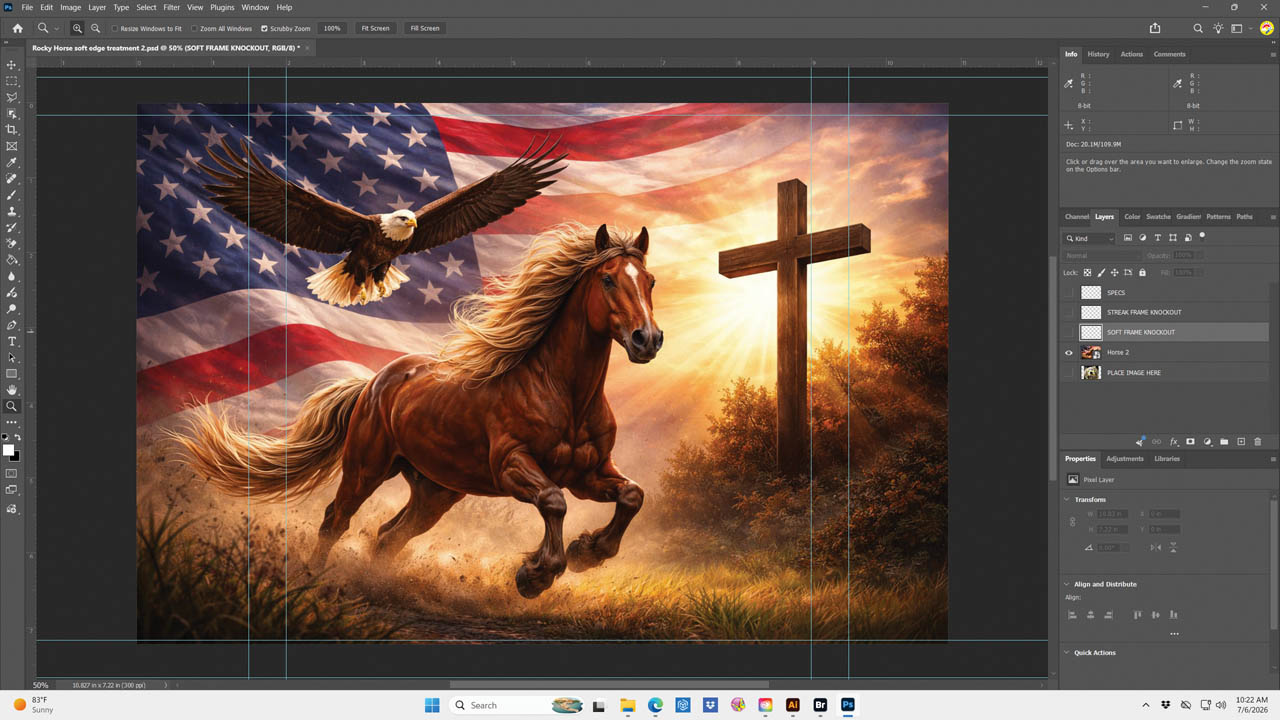Open the Search icon at top right

tap(1198, 28)
